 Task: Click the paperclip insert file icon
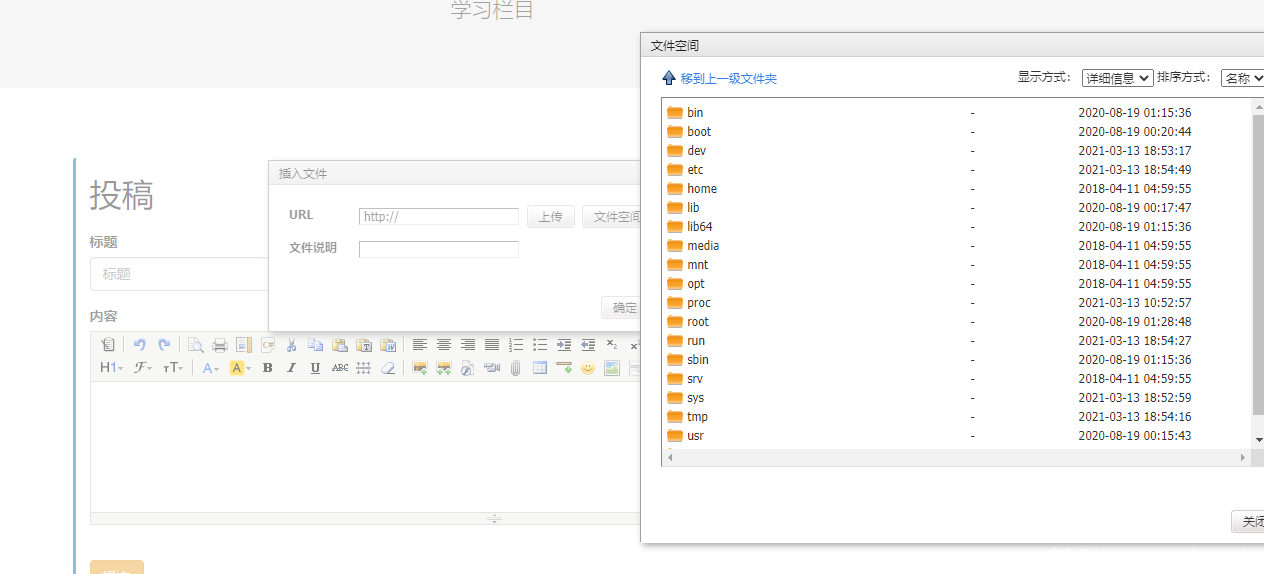(516, 368)
